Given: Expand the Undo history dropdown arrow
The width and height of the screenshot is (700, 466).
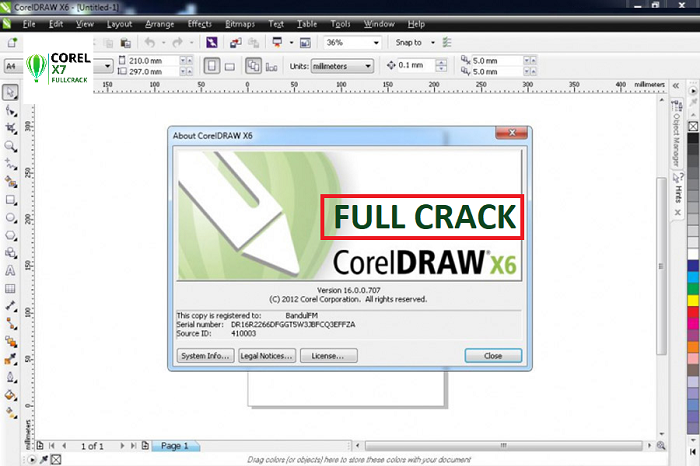Looking at the screenshot, I should coord(163,43).
